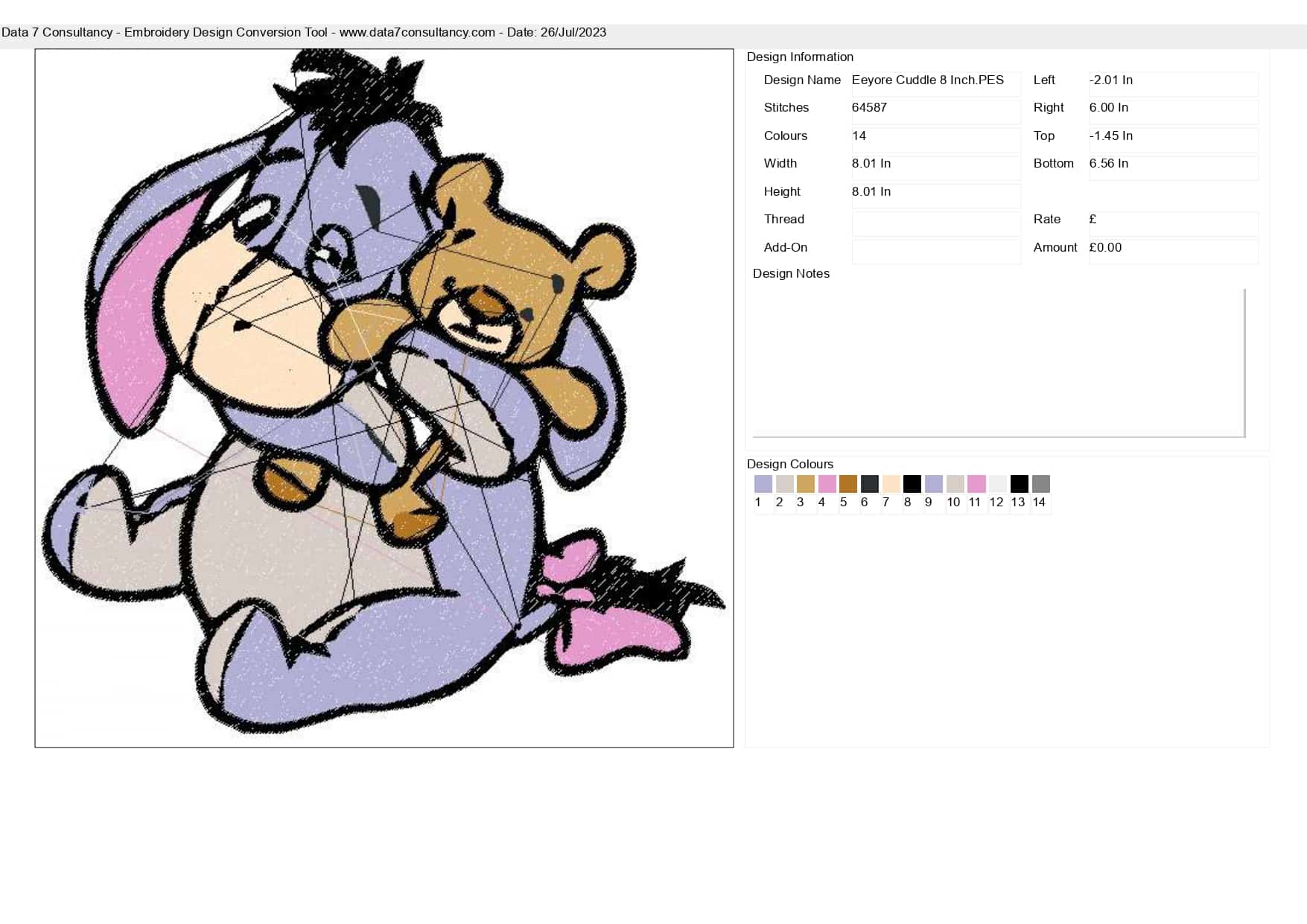Click the Height label

tap(782, 191)
